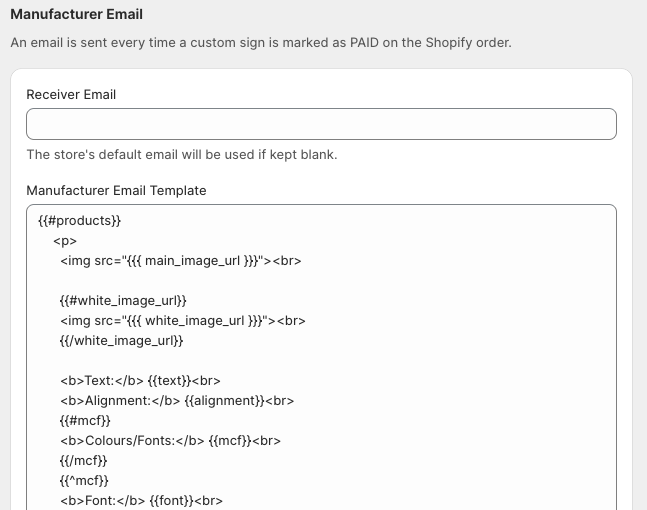The height and width of the screenshot is (510, 647).
Task: Place cursor on the {{#products}} line
Action: (79, 220)
